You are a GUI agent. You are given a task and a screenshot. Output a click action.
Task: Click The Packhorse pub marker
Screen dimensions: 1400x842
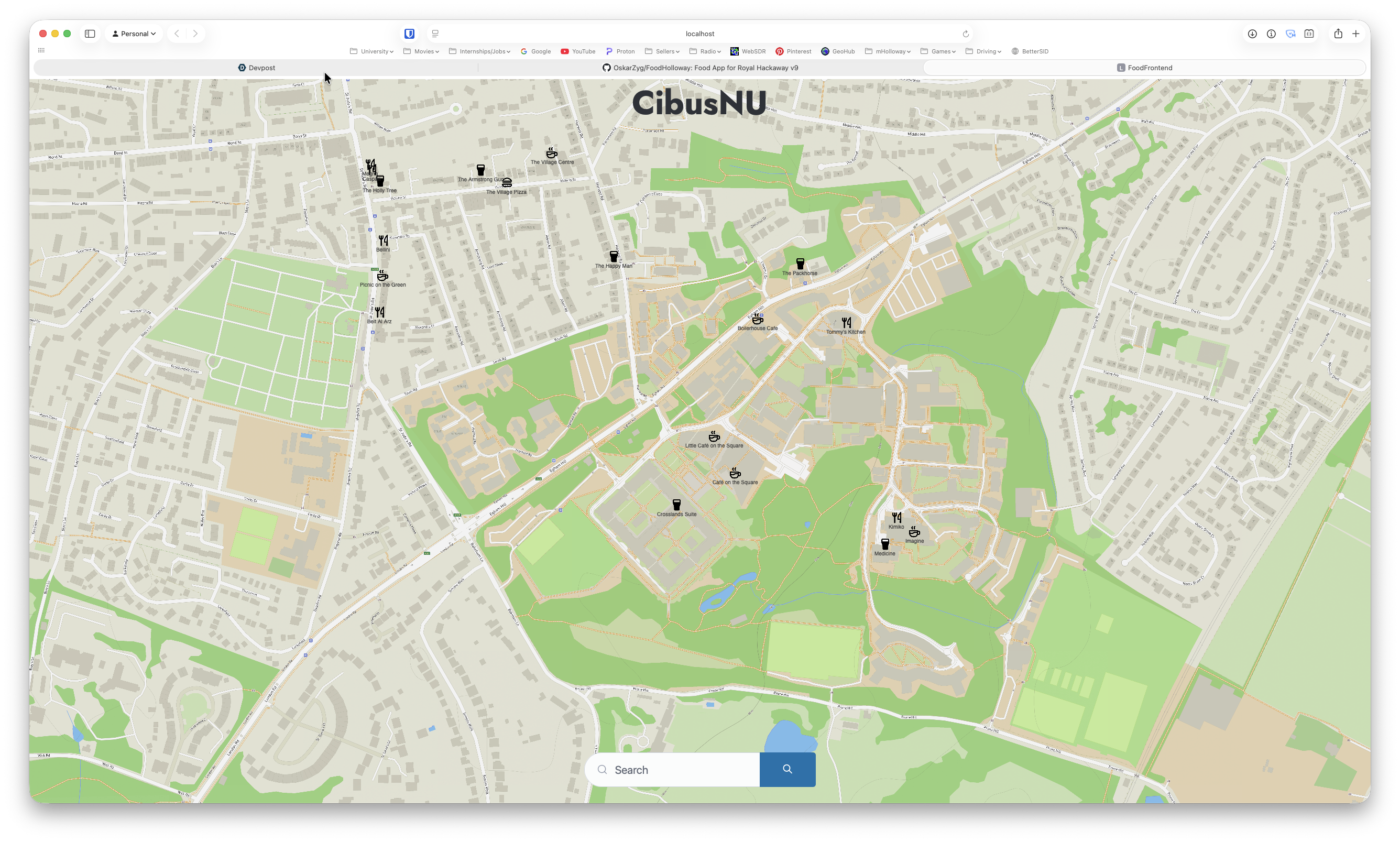point(800,264)
